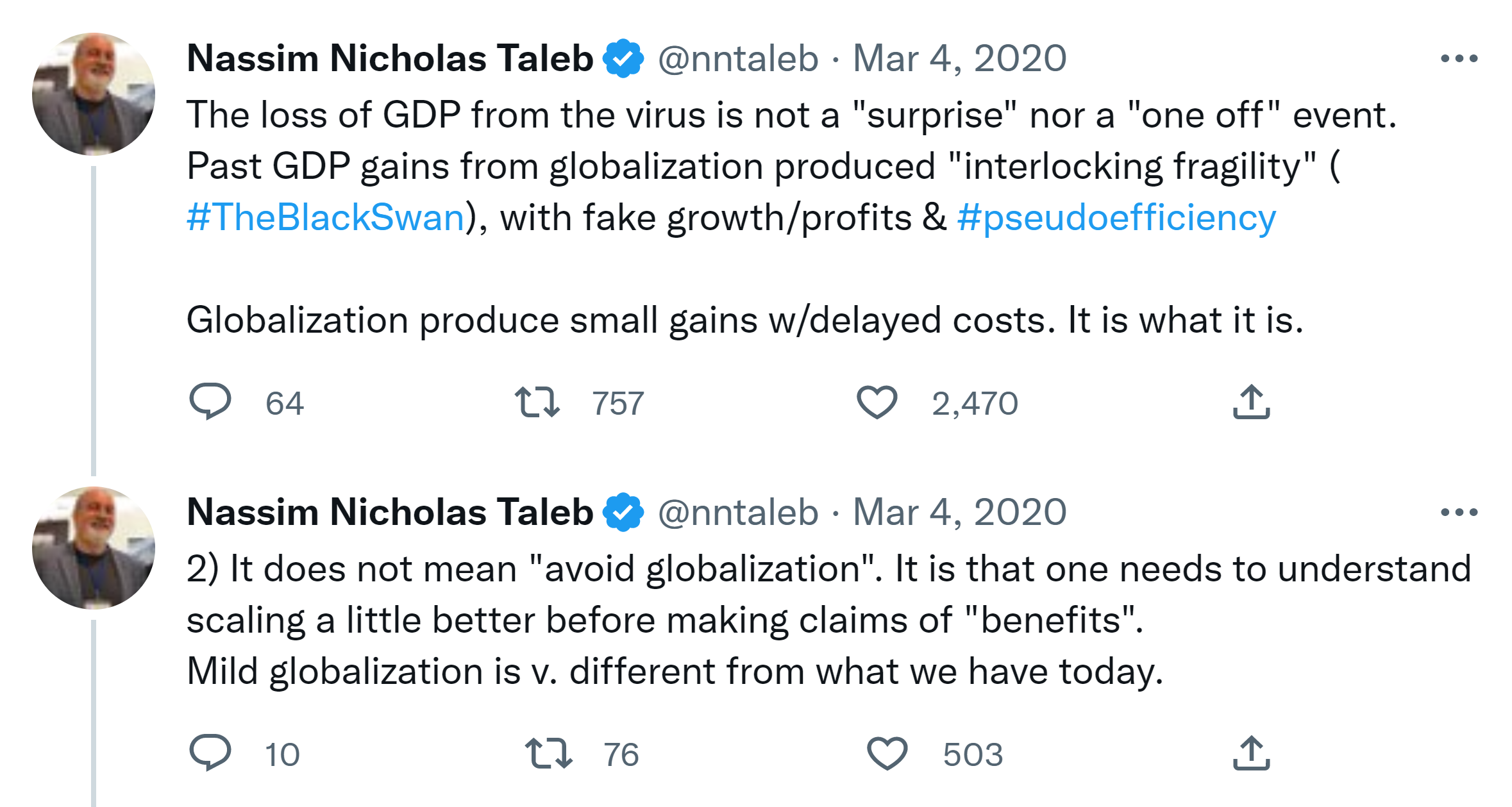Open profile picture on the first tweet
This screenshot has height=807, width=1512.
pos(94,94)
